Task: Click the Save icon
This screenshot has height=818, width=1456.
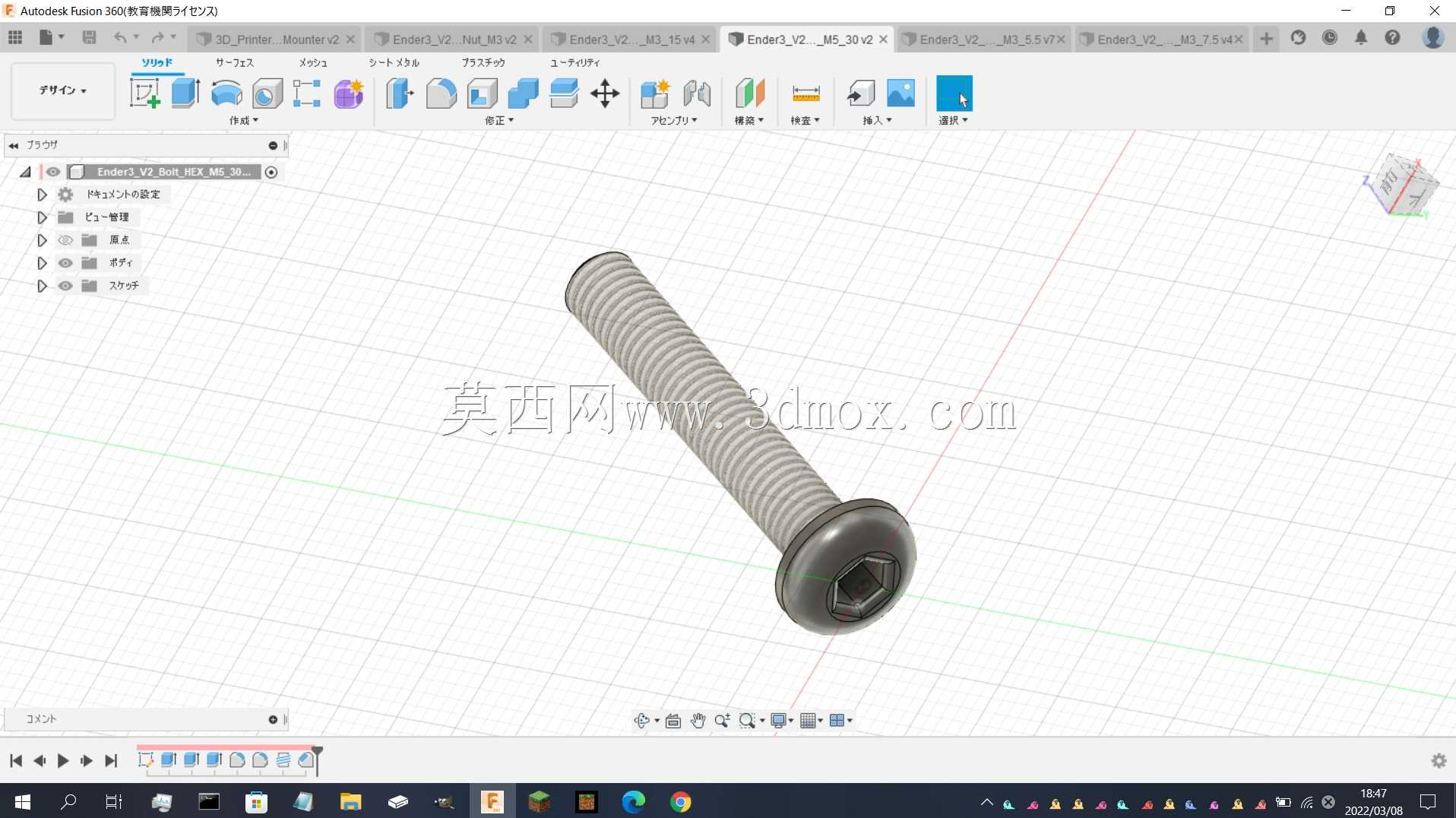Action: (x=89, y=37)
